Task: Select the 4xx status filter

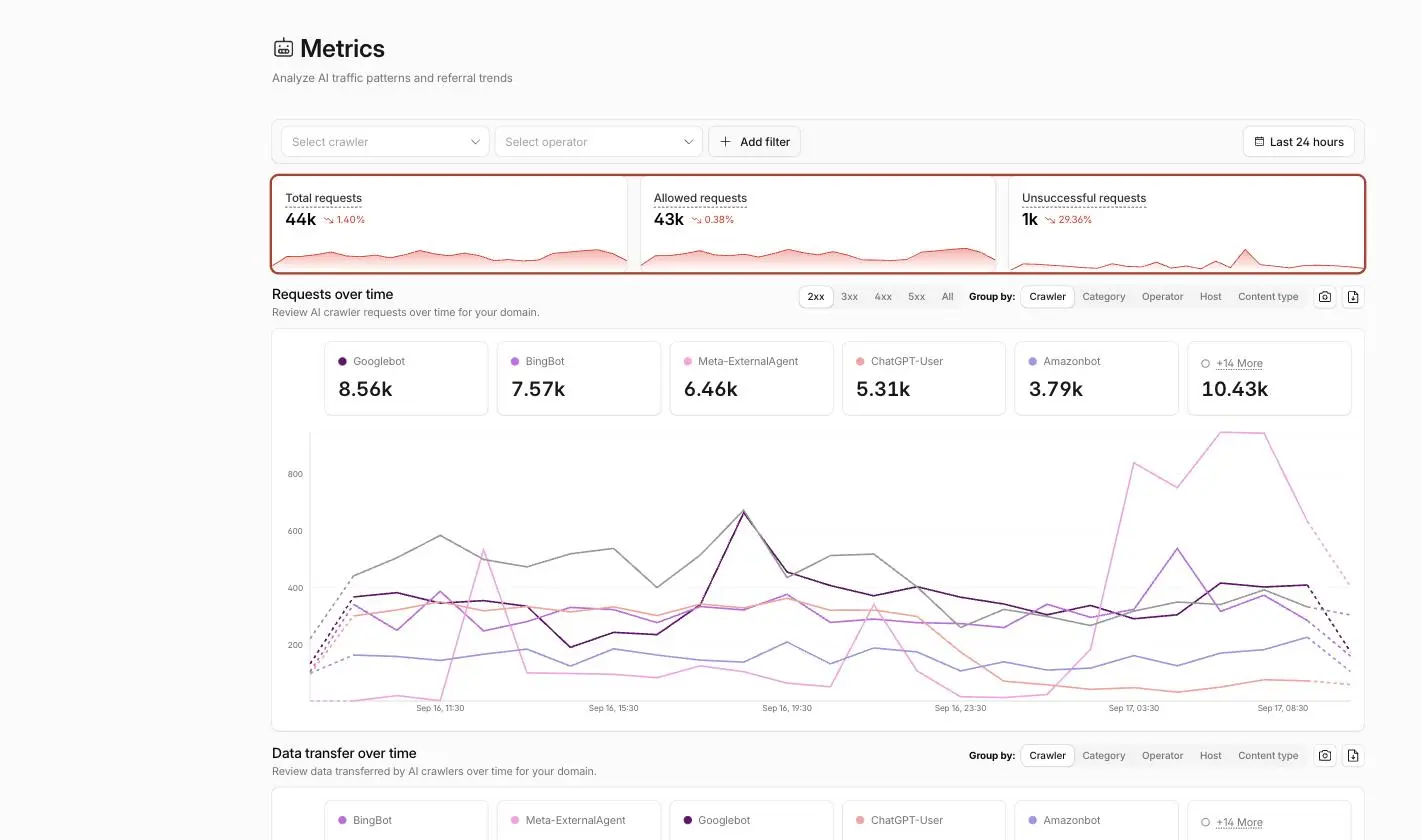Action: [883, 297]
